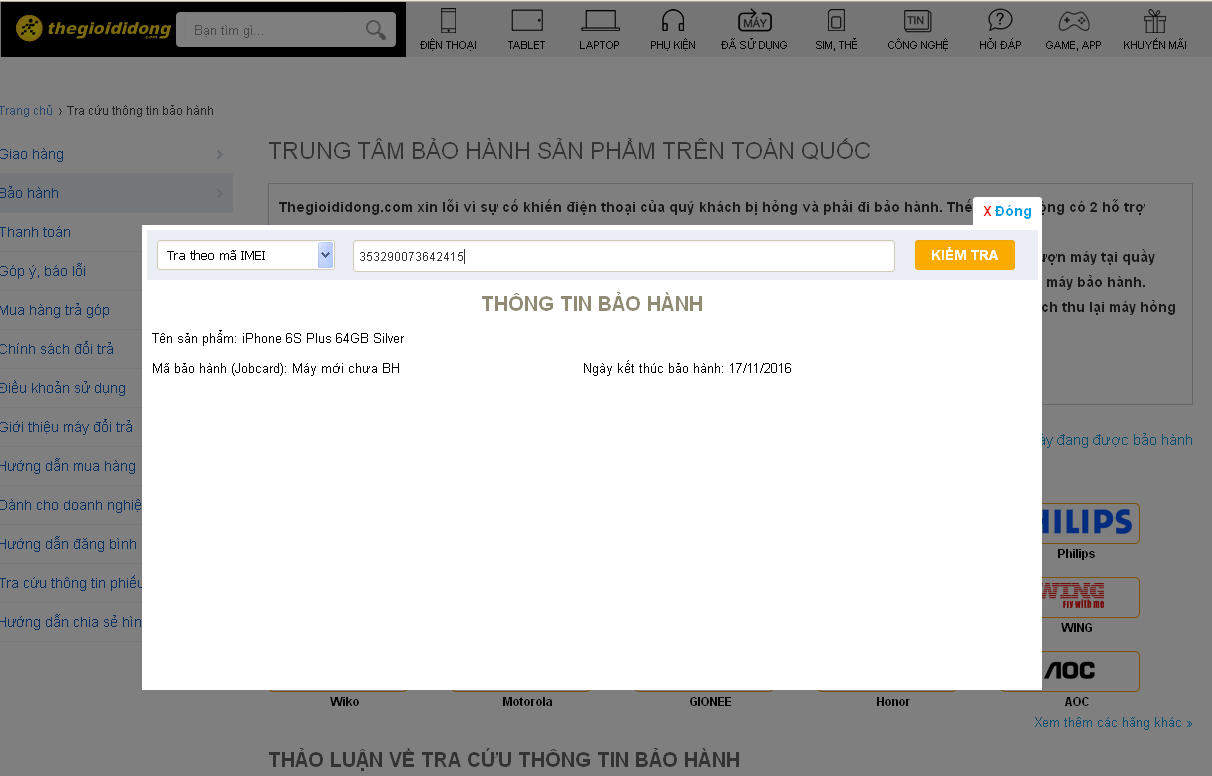Select the Philips brand logo

1089,523
